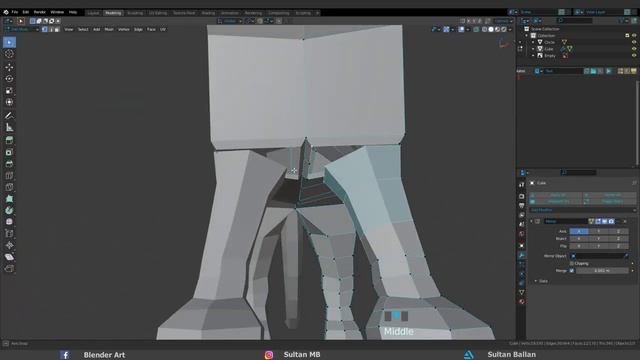This screenshot has height=360, width=640.
Task: Open the Render menu
Action: tap(40, 12)
